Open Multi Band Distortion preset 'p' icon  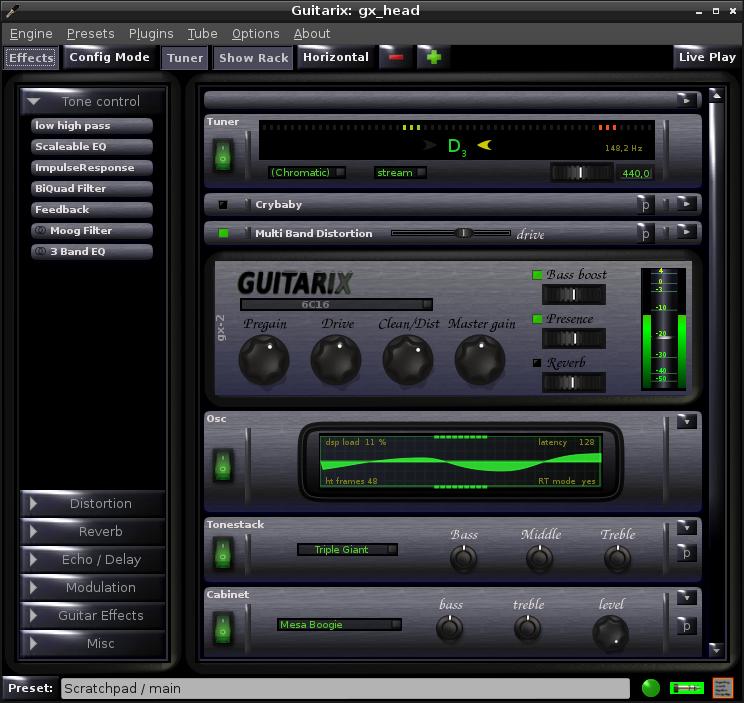click(645, 233)
